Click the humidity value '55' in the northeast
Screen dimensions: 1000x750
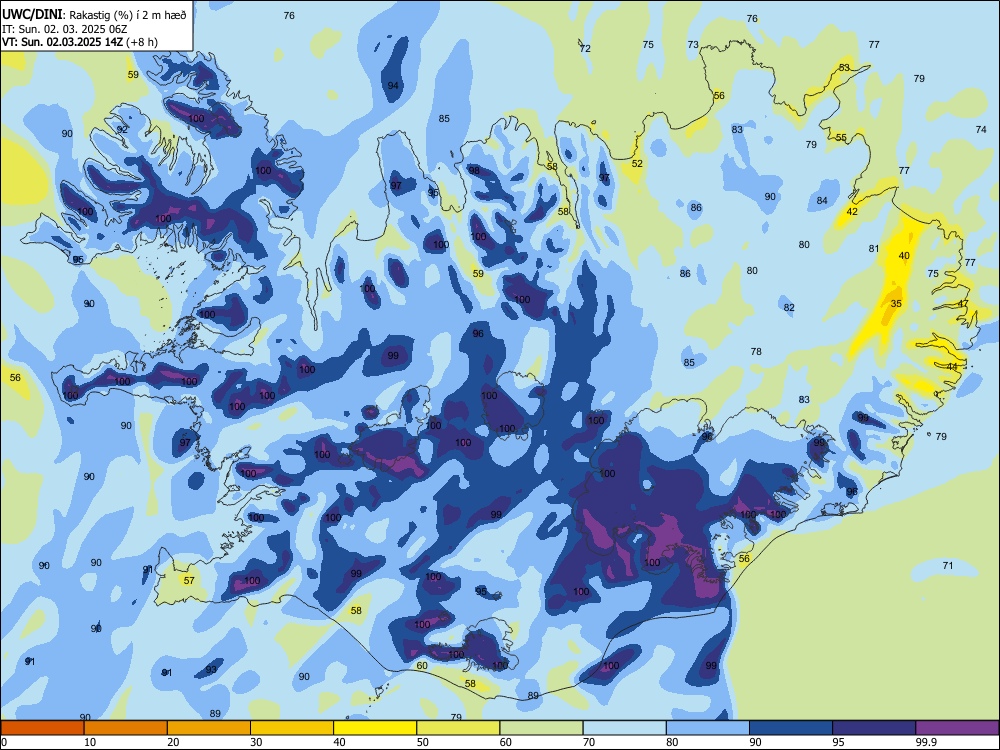tap(841, 137)
